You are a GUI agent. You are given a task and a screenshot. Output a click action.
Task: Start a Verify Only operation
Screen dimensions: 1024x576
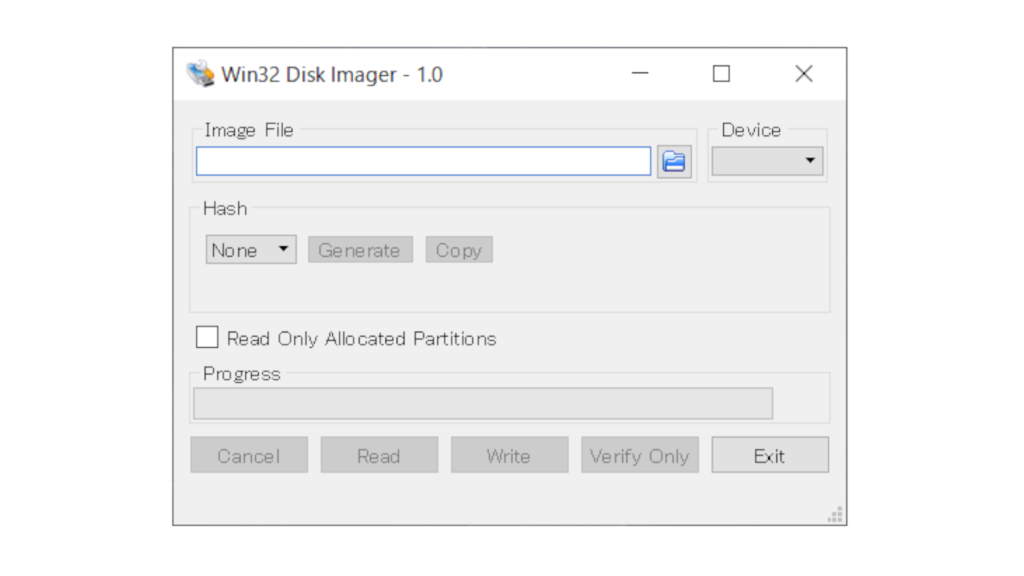(639, 455)
